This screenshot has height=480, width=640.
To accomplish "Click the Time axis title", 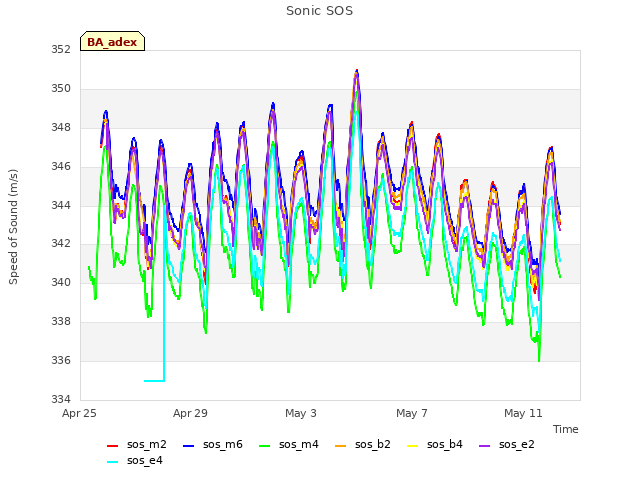I will [566, 429].
